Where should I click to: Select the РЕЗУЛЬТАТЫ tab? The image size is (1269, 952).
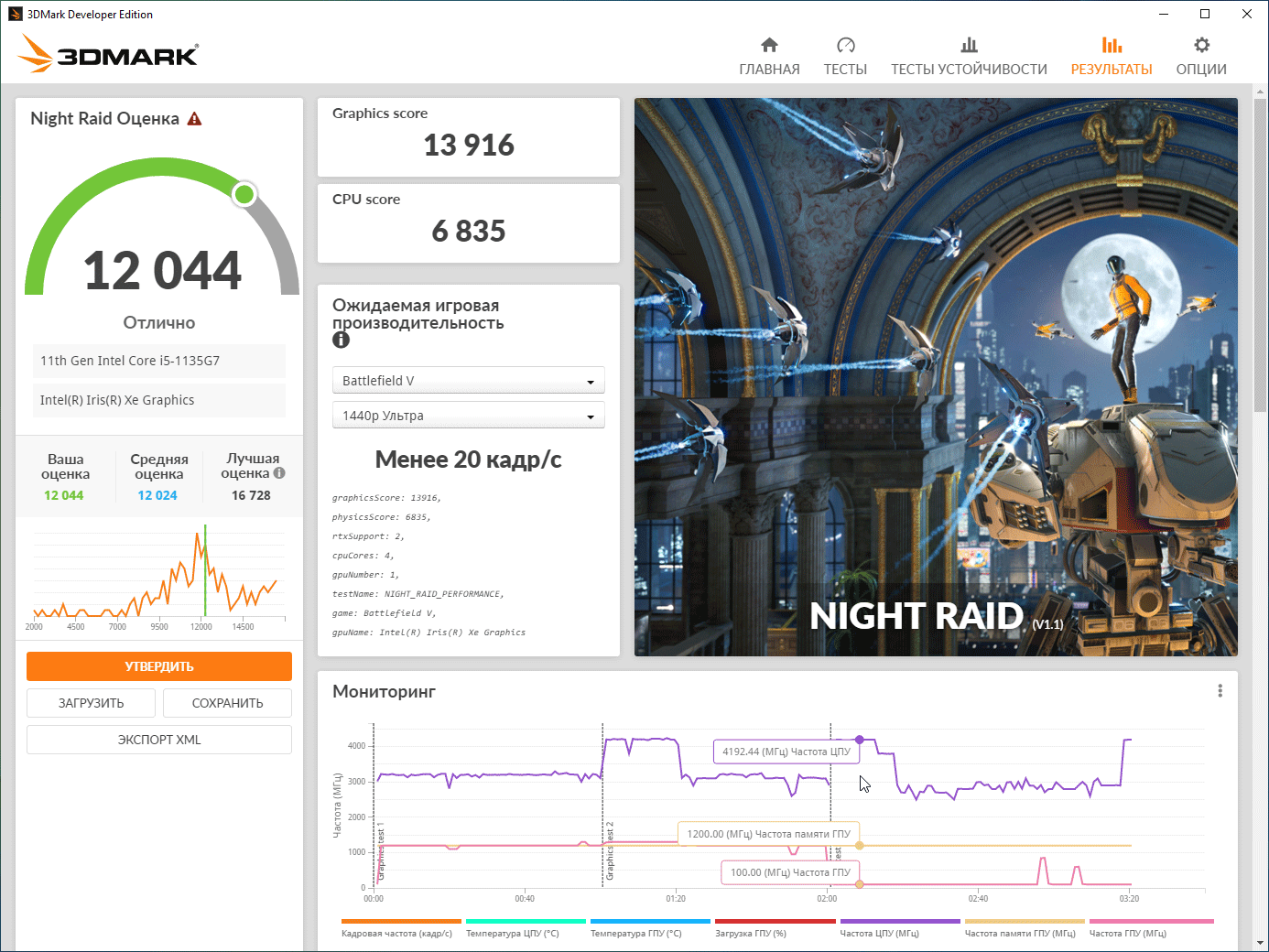click(x=1112, y=57)
